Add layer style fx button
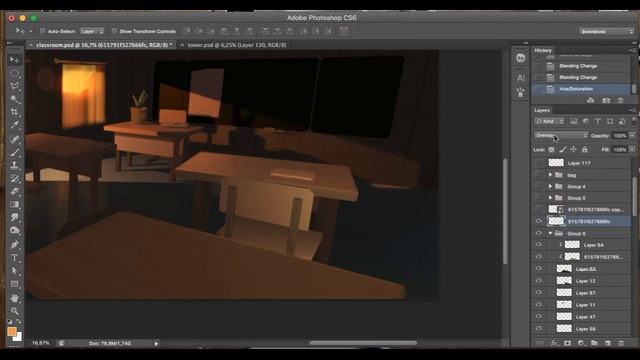 pos(554,343)
